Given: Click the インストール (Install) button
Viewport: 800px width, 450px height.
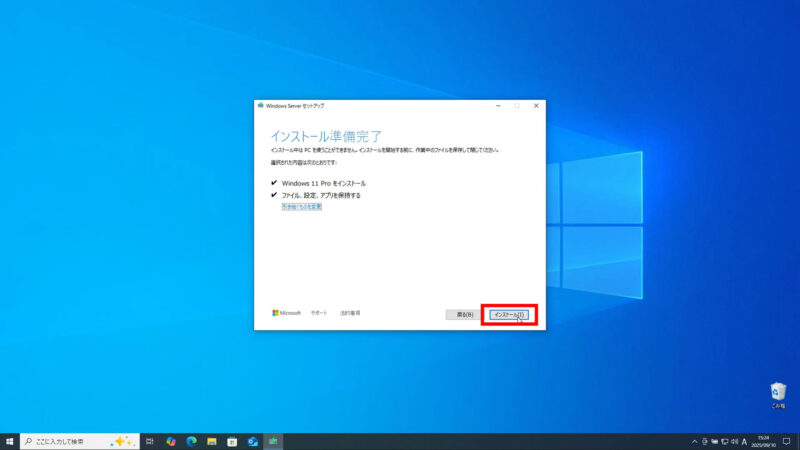Looking at the screenshot, I should [509, 314].
